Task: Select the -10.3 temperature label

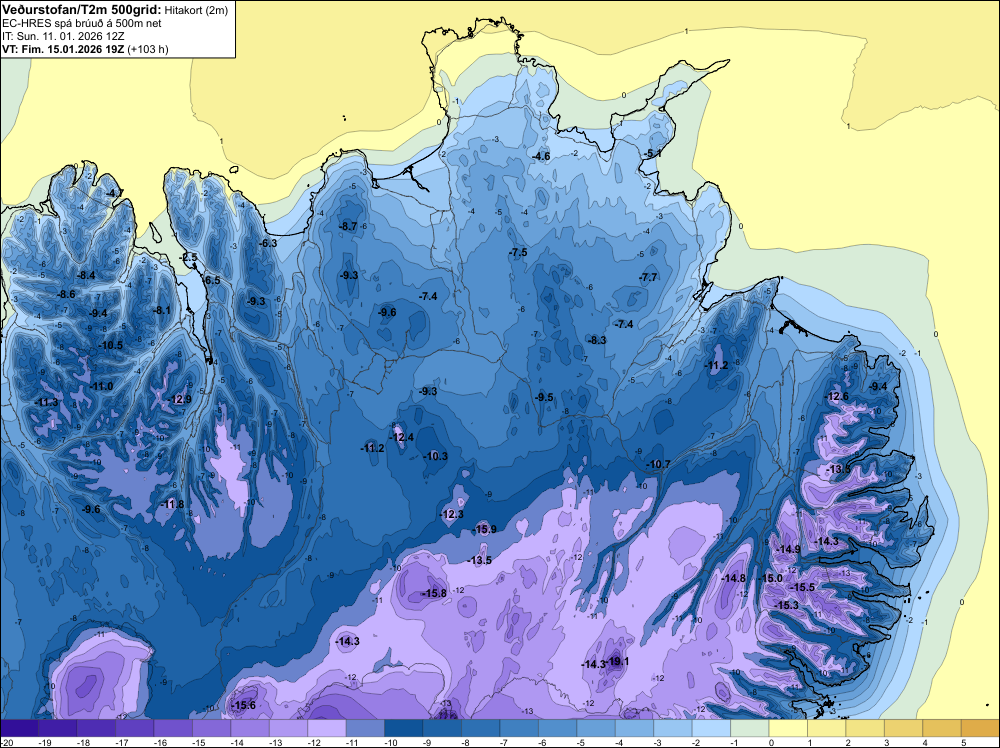Action: (x=436, y=456)
